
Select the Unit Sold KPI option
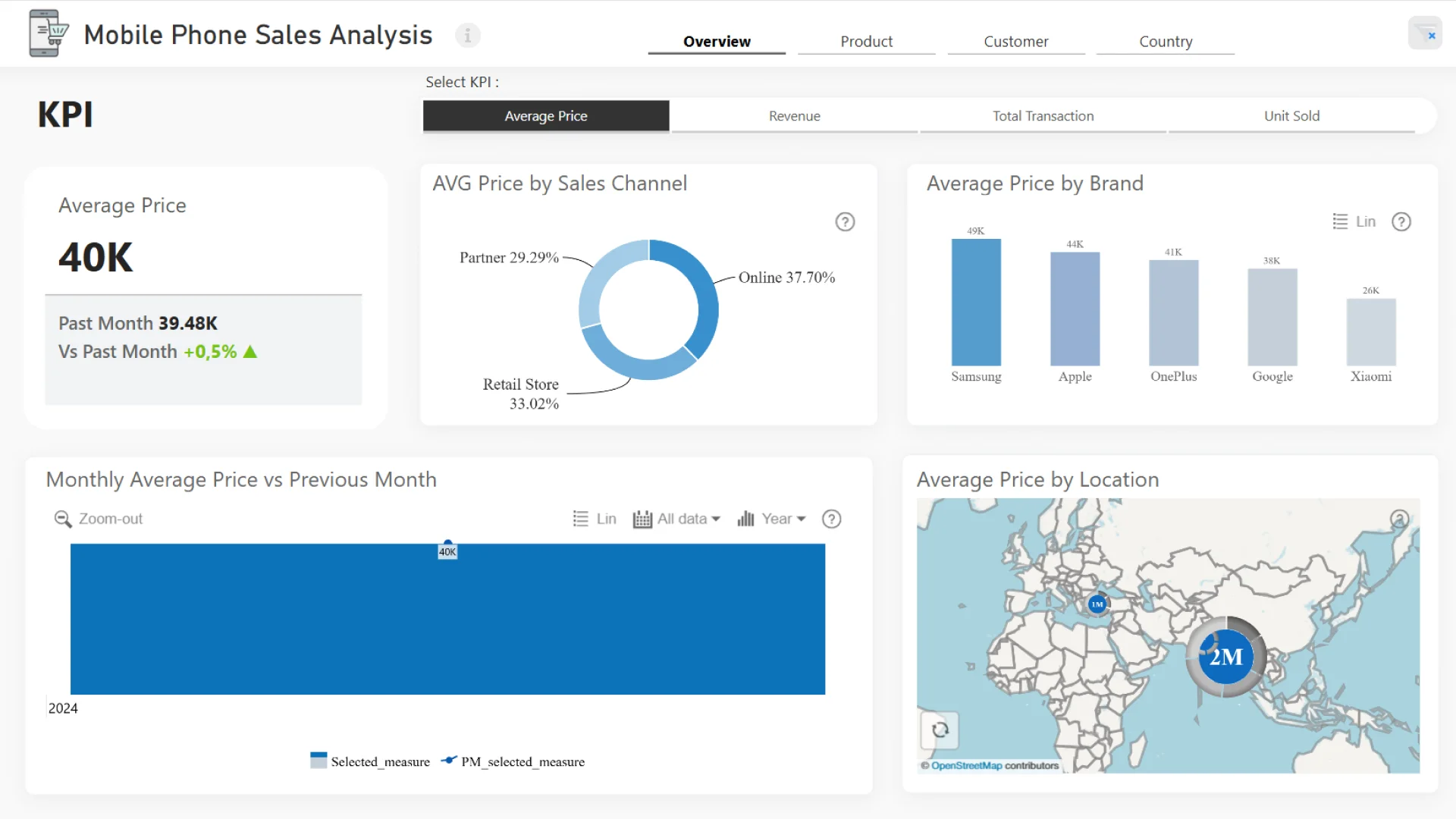1291,116
